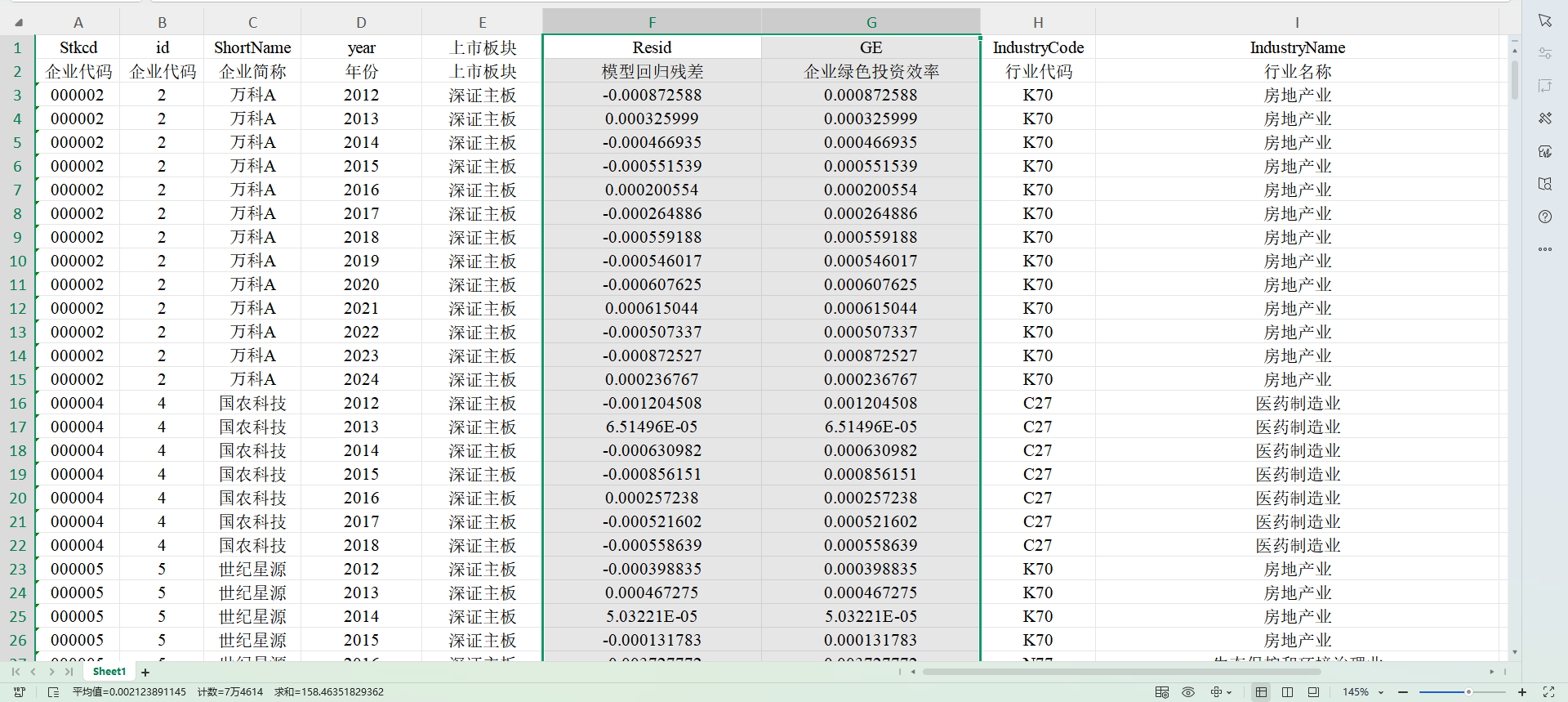
Task: Select row 16 header
Action: tap(17, 403)
